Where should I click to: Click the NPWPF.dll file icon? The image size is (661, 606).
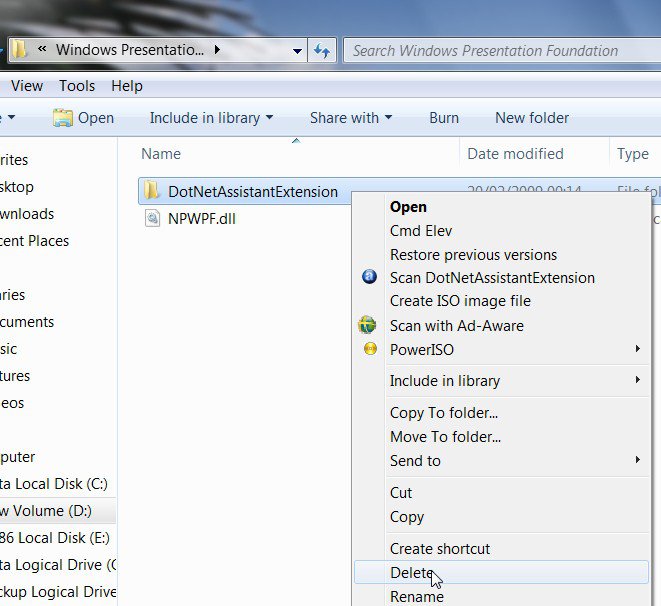(152, 218)
